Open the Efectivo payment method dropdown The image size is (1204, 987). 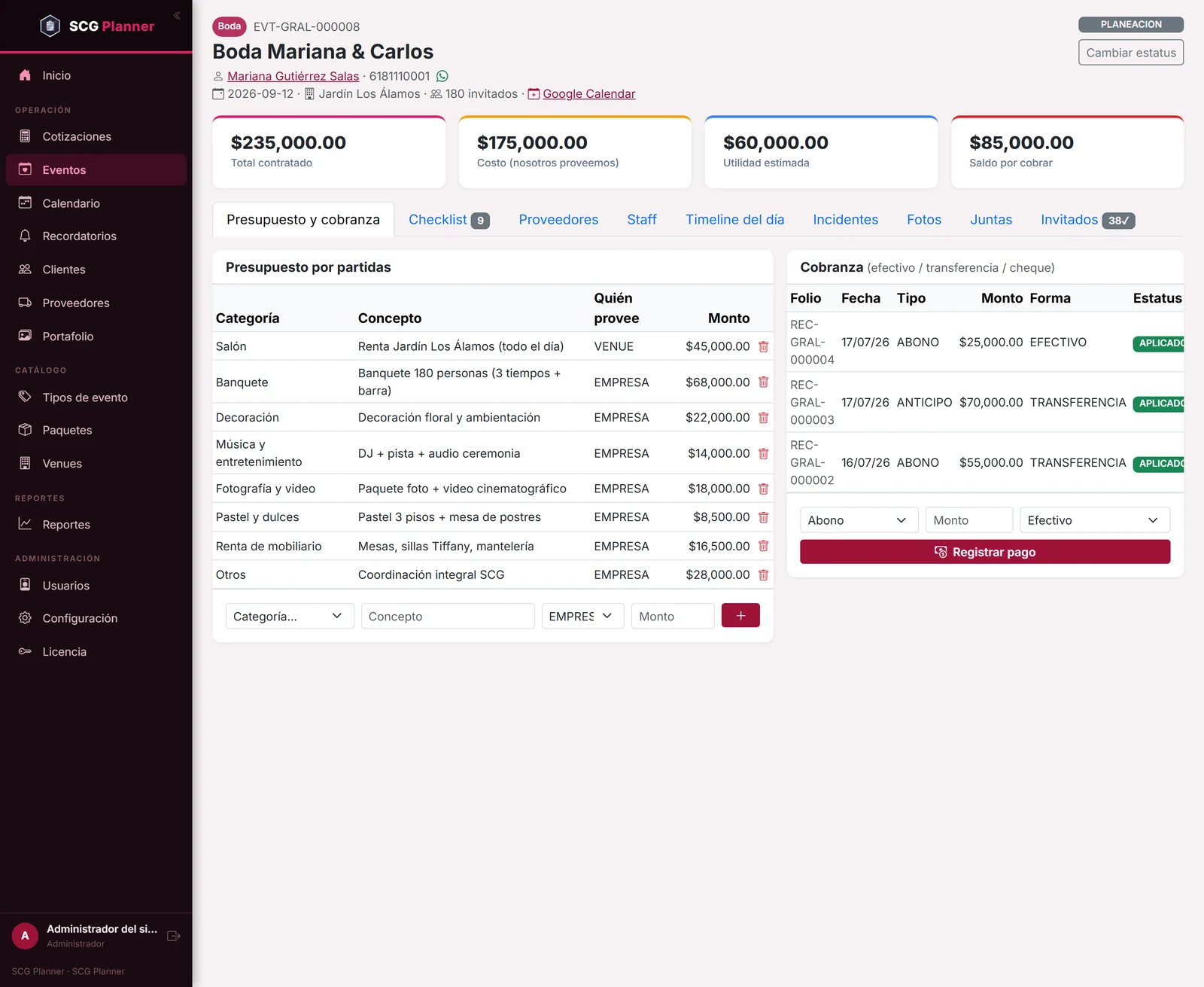[1094, 520]
